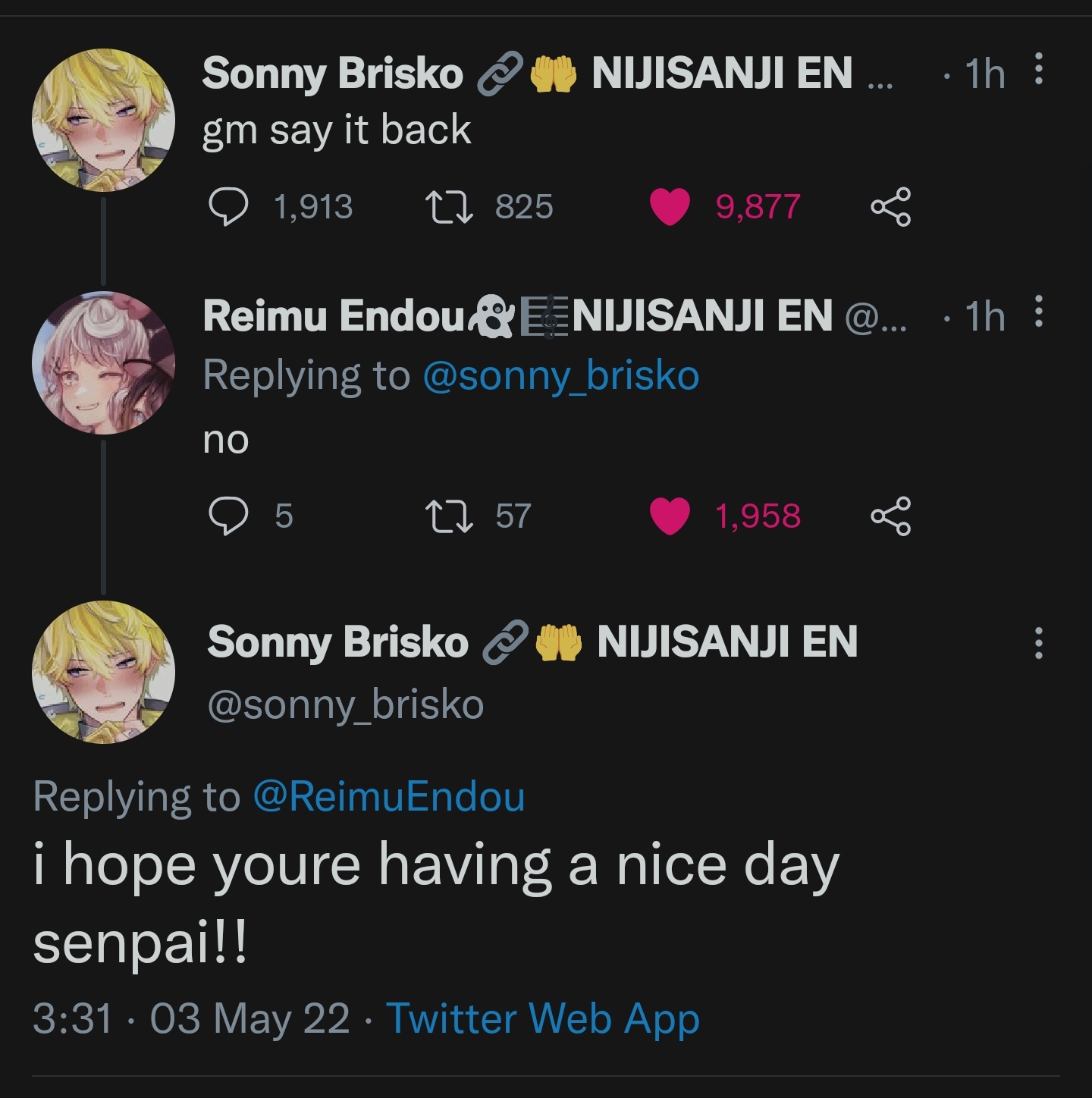1092x1098 pixels.
Task: Open the @ReimuEndou mention link
Action: coord(388,797)
